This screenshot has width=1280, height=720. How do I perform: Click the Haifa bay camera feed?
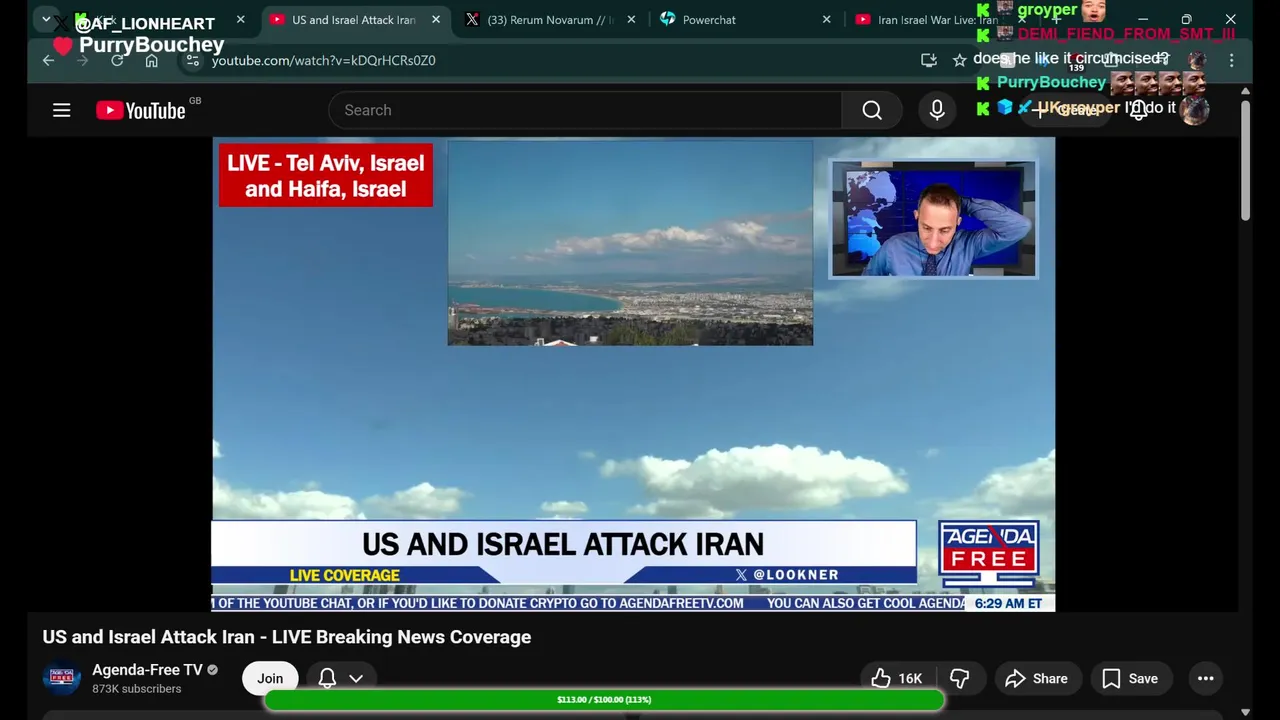click(x=630, y=243)
